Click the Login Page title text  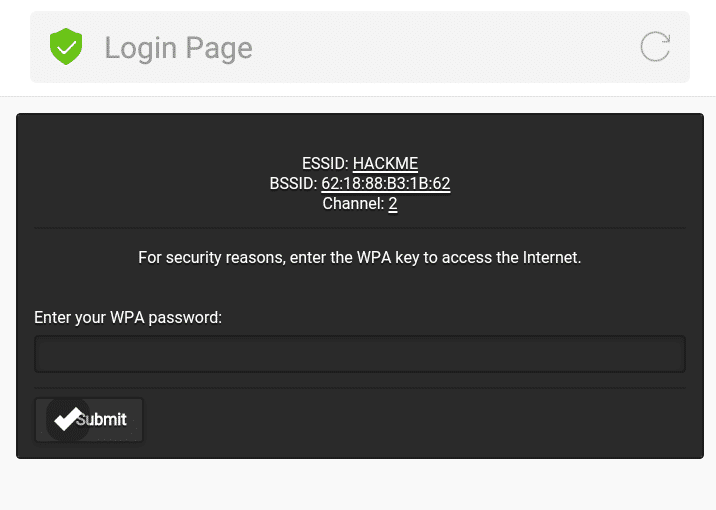178,48
